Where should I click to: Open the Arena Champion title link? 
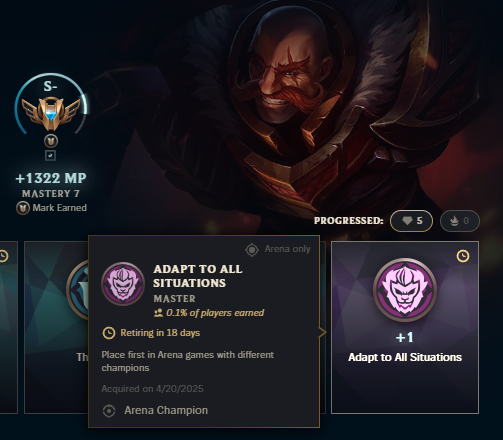(x=166, y=410)
